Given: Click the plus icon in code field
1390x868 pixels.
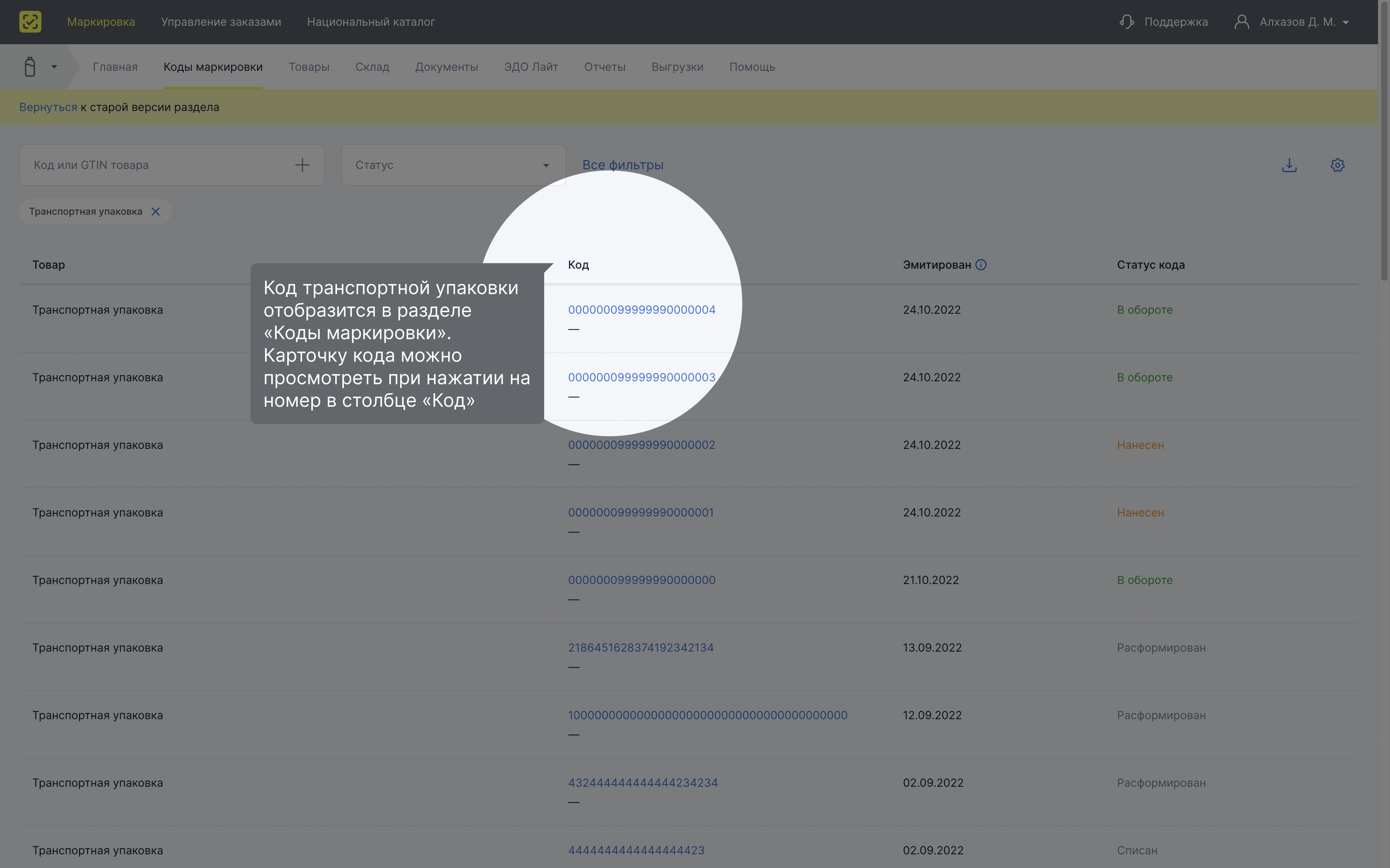Looking at the screenshot, I should coord(302,165).
